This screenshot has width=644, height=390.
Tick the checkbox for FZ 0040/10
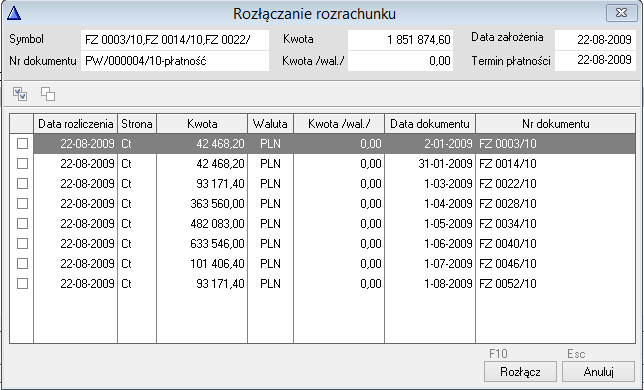(22, 243)
